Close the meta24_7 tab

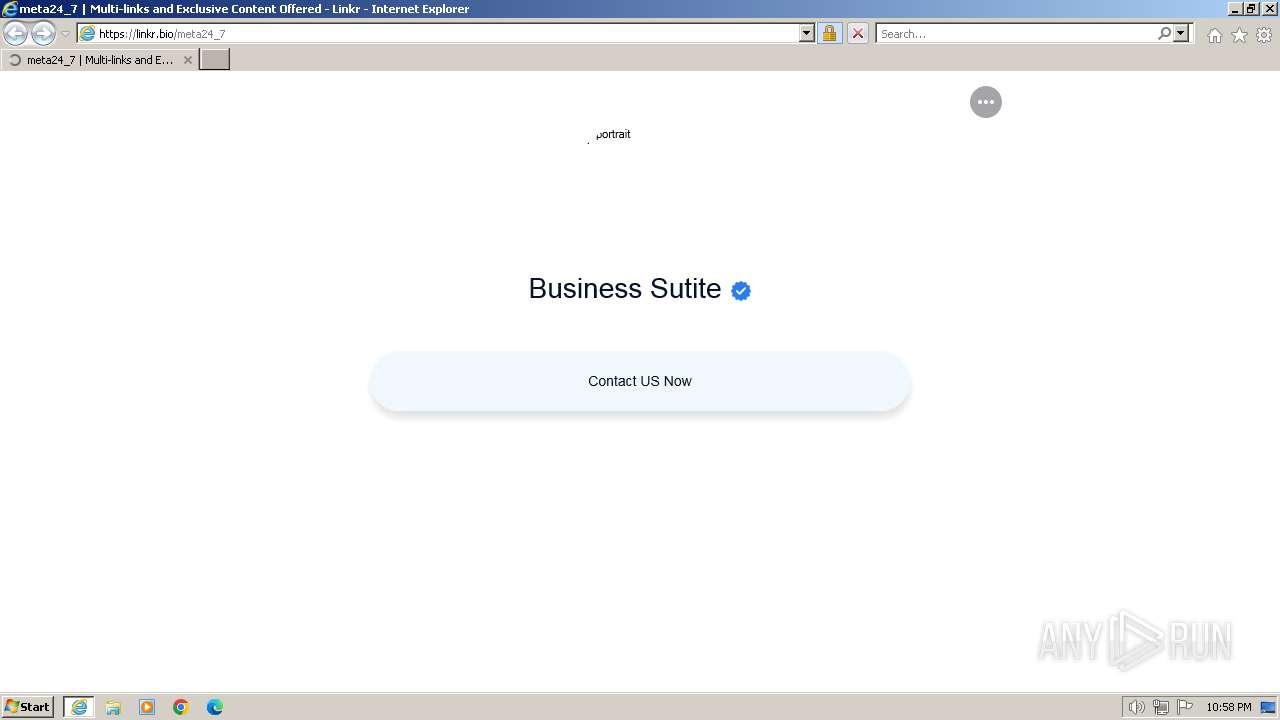(x=187, y=60)
